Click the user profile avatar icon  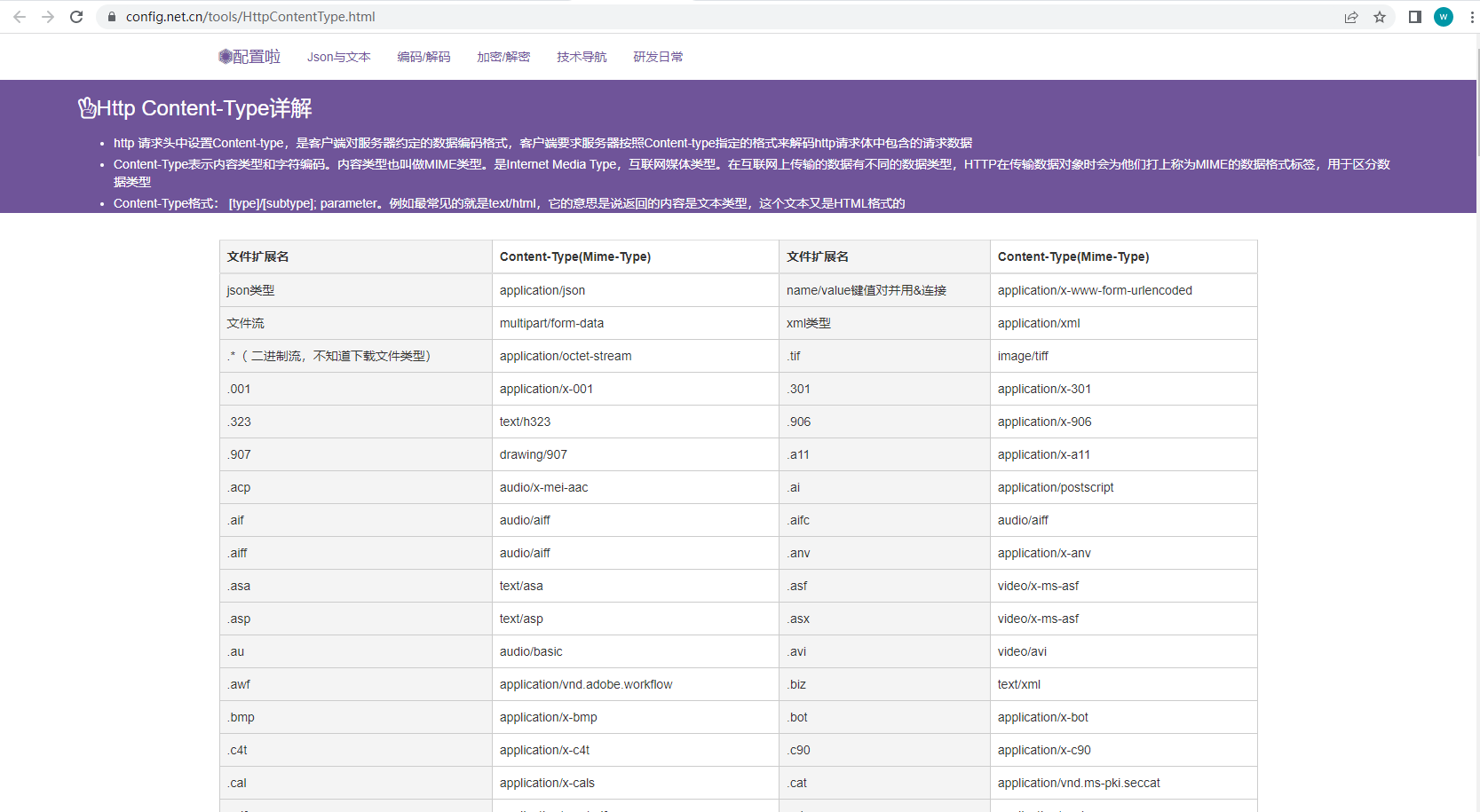coord(1443,17)
